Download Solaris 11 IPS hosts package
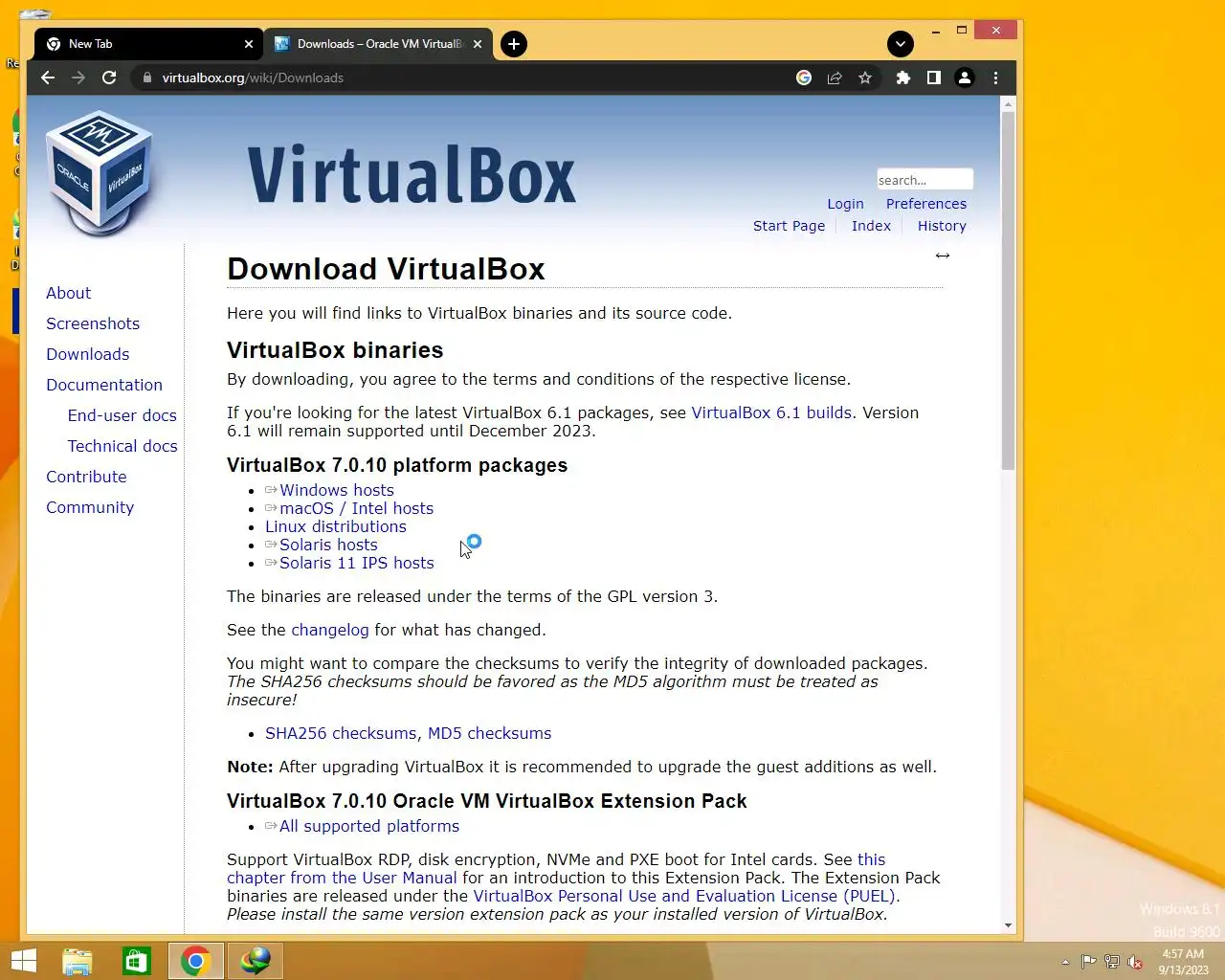This screenshot has height=980, width=1225. [357, 563]
